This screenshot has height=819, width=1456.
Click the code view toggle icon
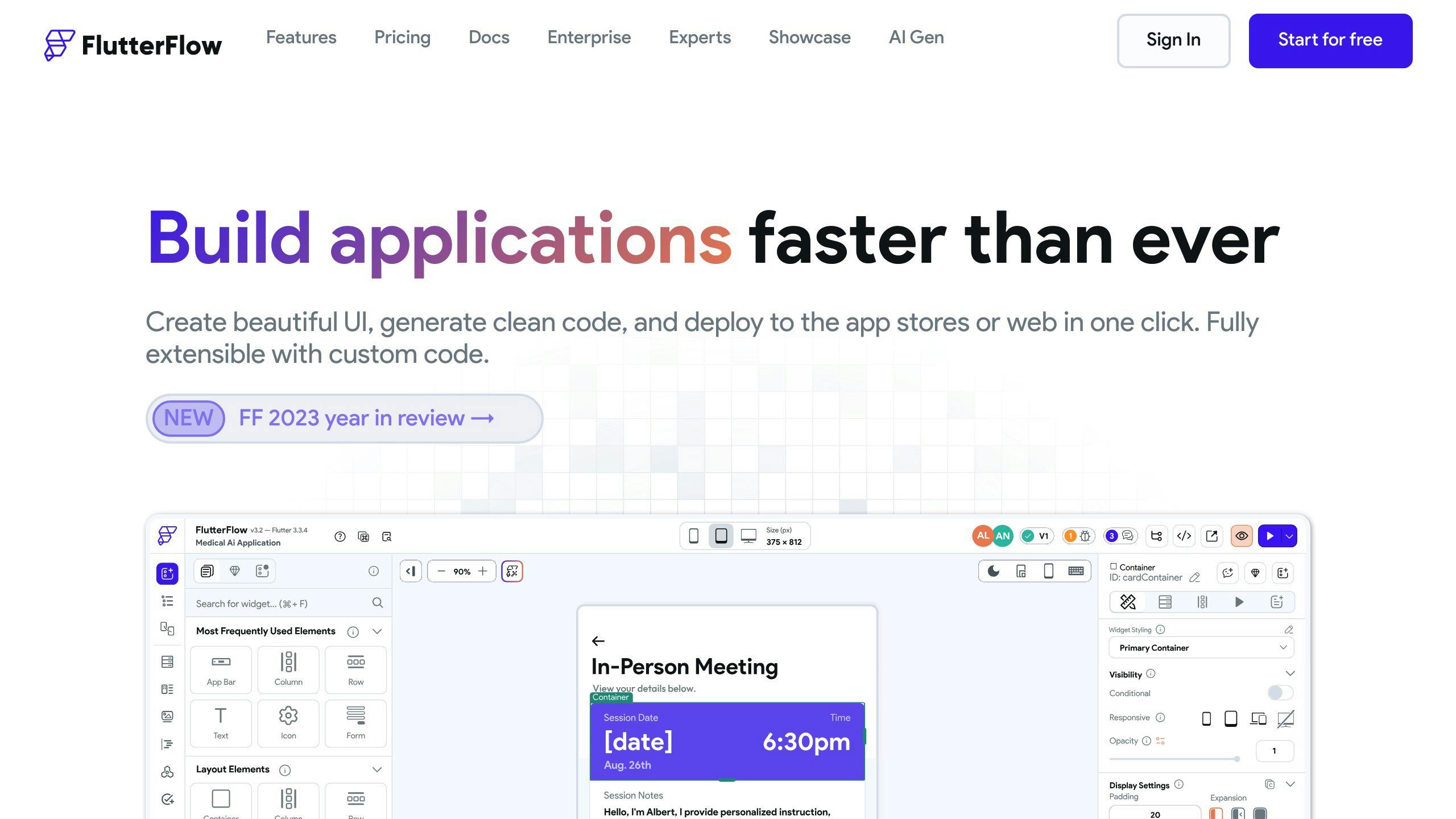(x=1183, y=536)
